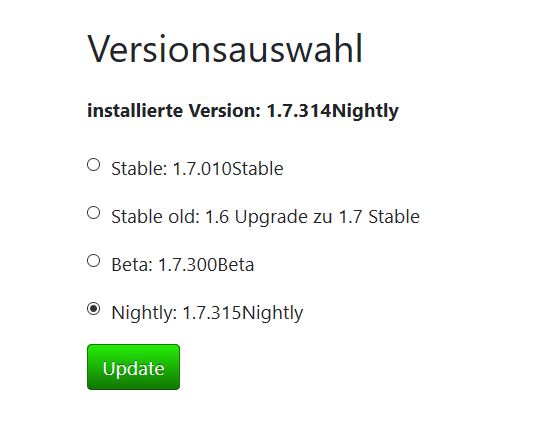Click the version text 1.7.315Nightly
The height and width of the screenshot is (429, 544).
pos(243,313)
